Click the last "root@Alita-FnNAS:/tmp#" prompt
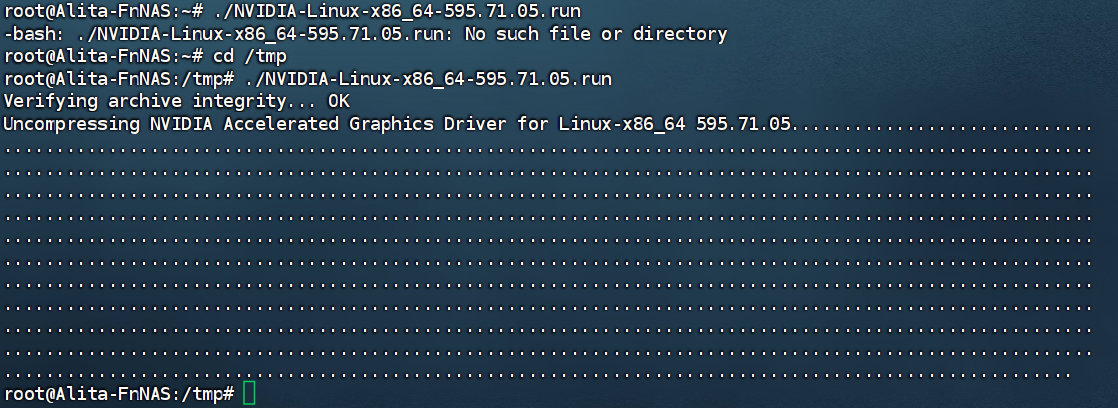Screen dimensions: 1118x408 (x=119, y=393)
